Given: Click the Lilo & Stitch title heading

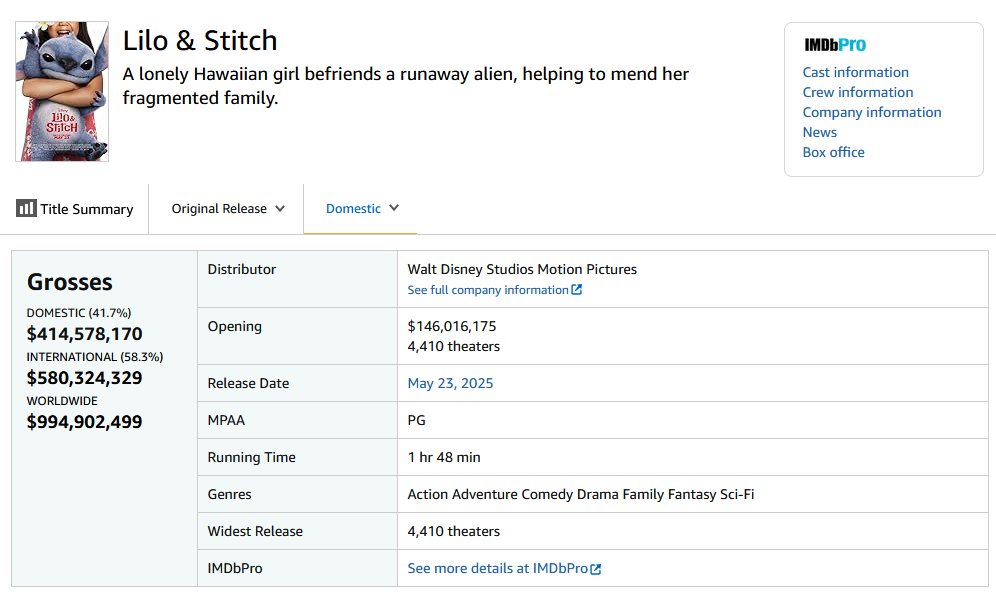Looking at the screenshot, I should pyautogui.click(x=200, y=41).
